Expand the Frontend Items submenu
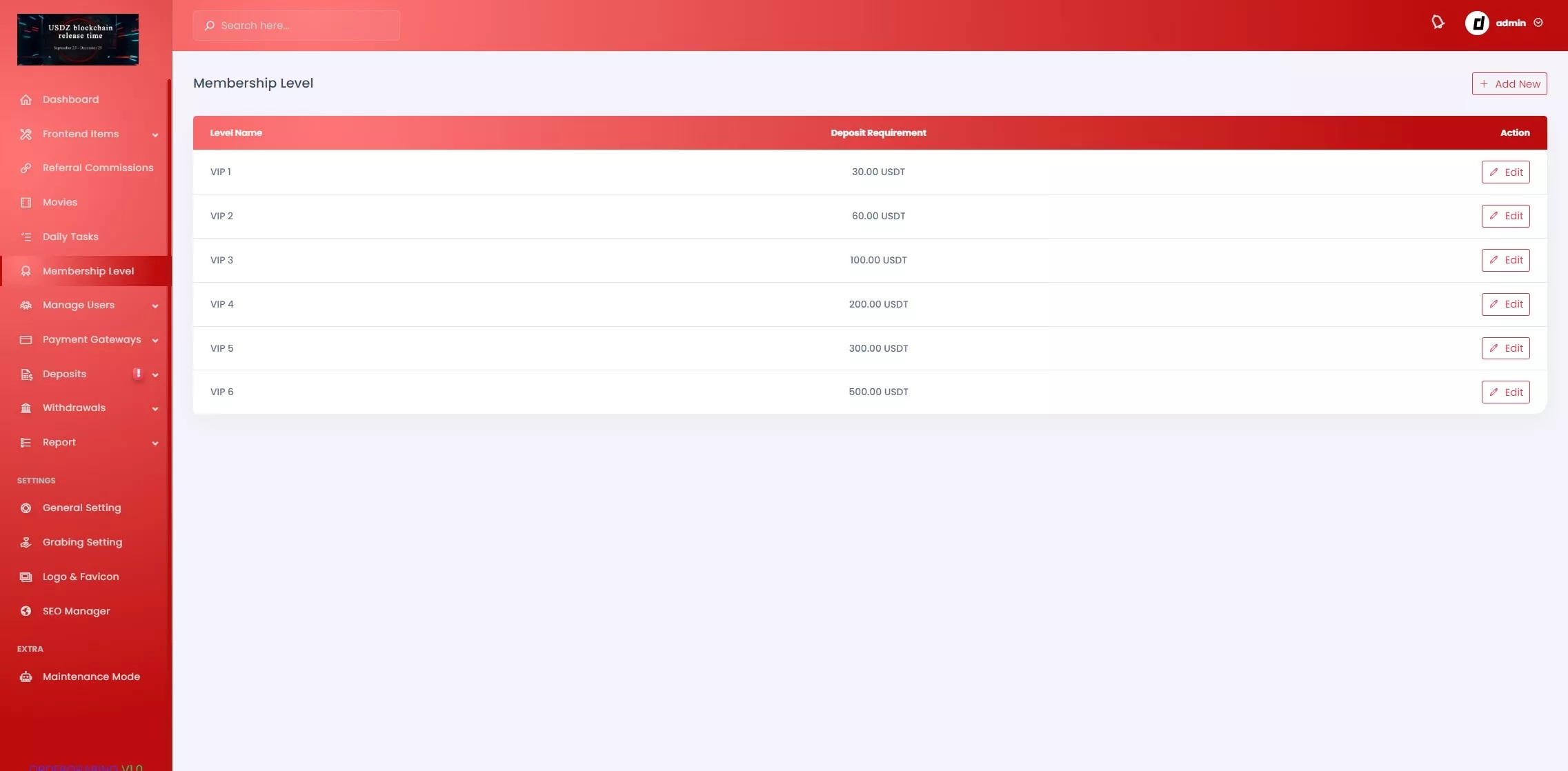This screenshot has width=1568, height=771. [155, 134]
